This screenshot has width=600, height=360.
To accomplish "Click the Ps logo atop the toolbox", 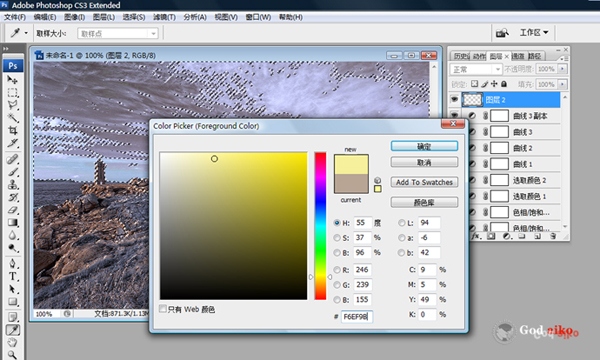I will 13,65.
